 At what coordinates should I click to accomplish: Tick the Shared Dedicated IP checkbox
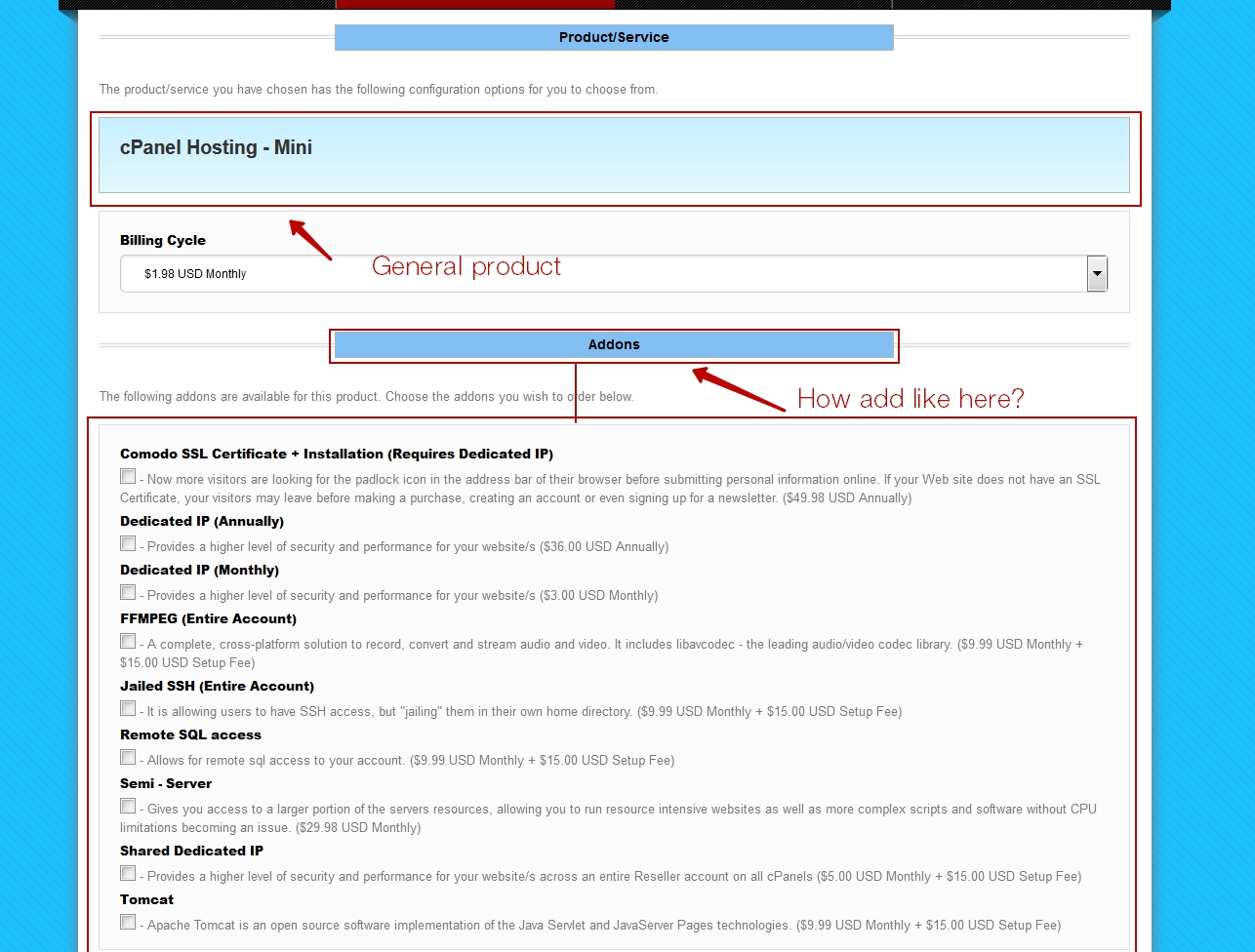(128, 873)
